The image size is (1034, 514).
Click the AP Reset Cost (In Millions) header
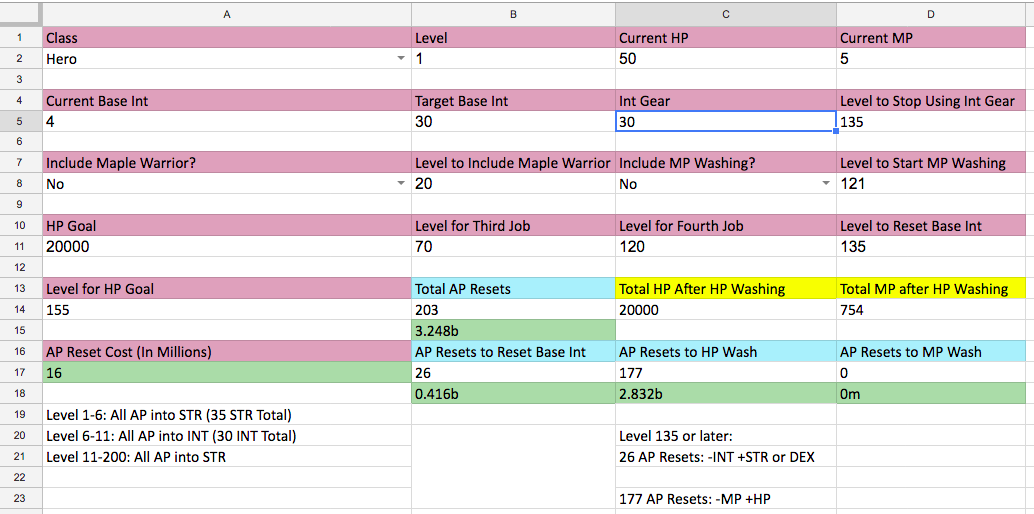click(227, 351)
